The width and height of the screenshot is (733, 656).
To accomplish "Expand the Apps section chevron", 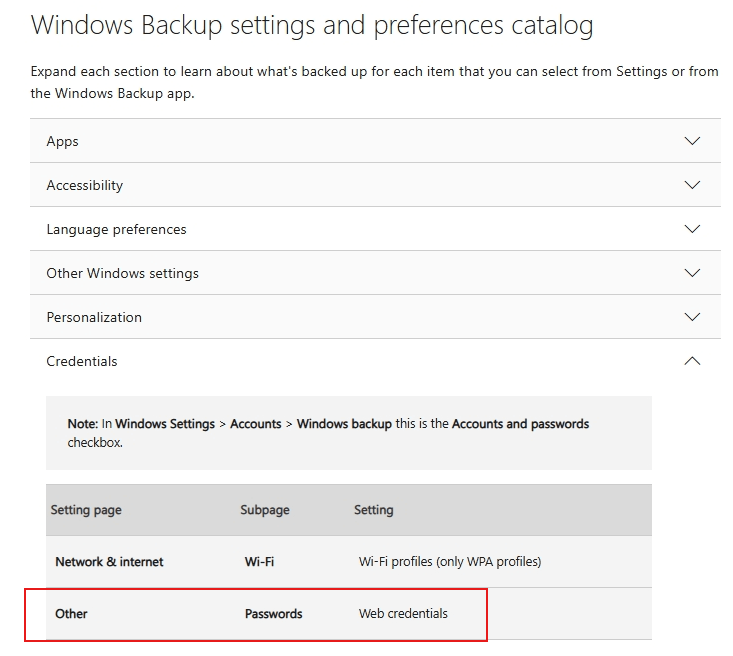I will coord(692,141).
